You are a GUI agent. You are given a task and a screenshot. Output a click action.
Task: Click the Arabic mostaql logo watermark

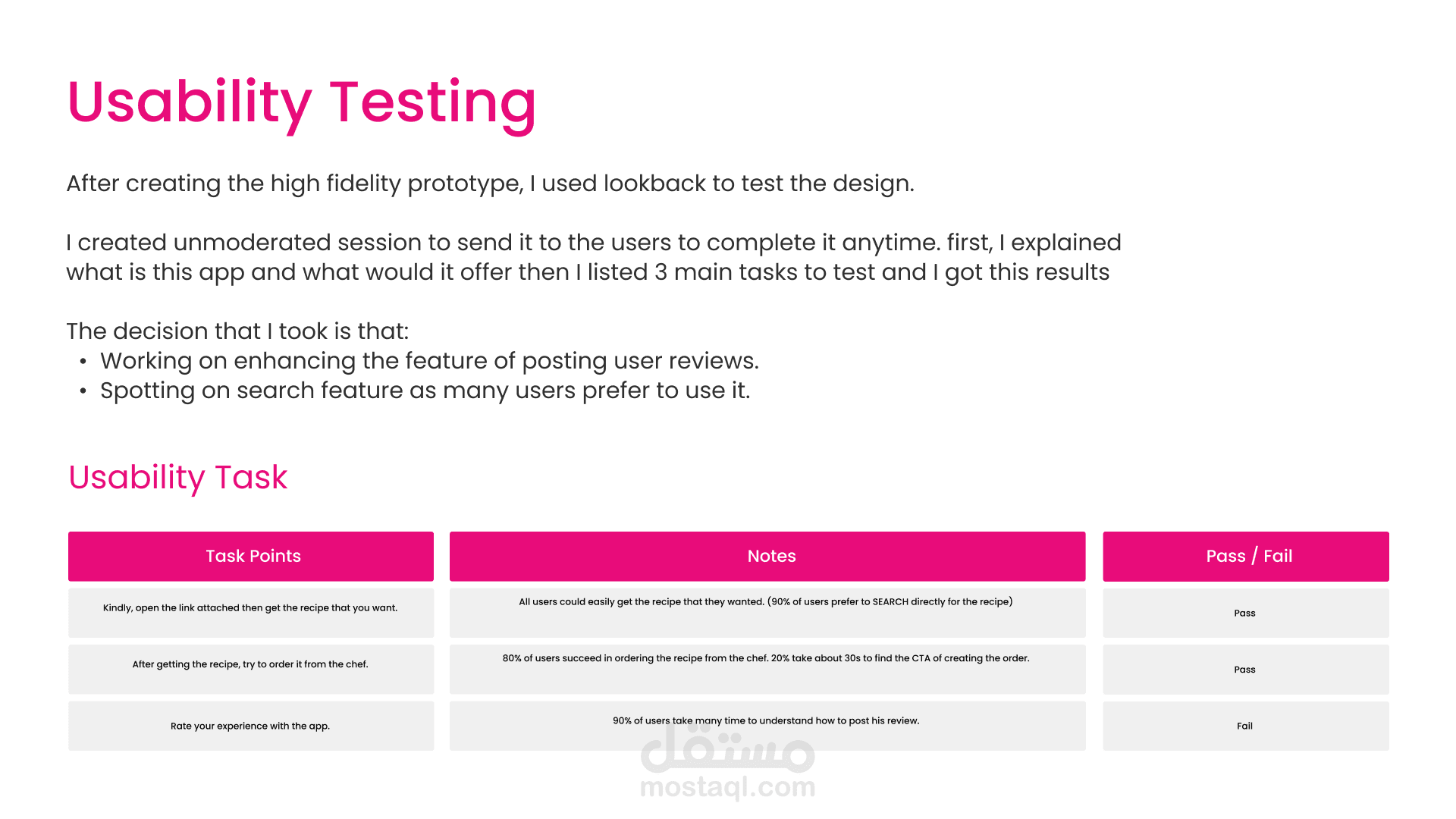(x=728, y=745)
